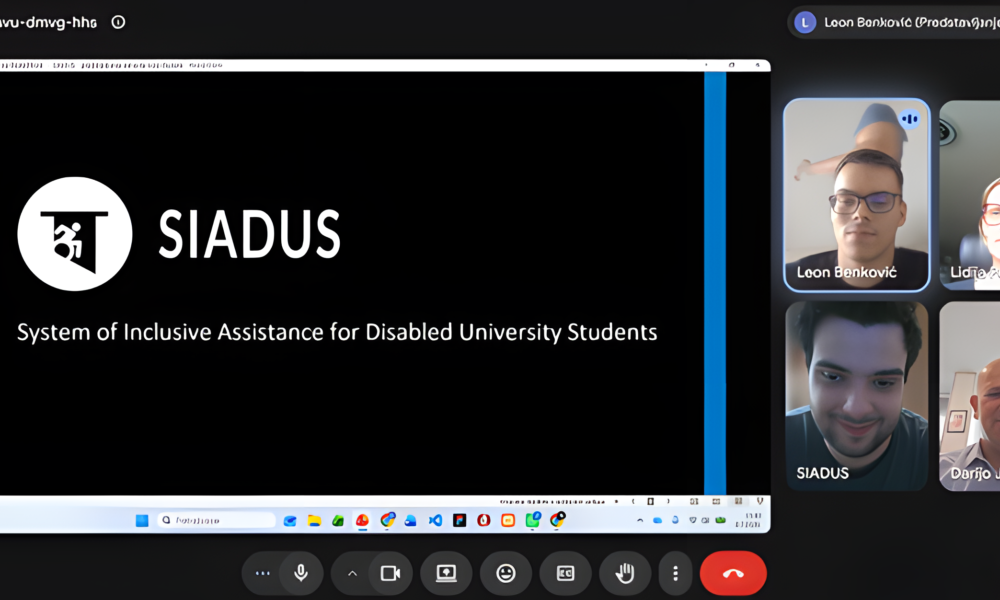Open Windows Start menu in shared screen
The image size is (1000, 600).
pos(142,520)
